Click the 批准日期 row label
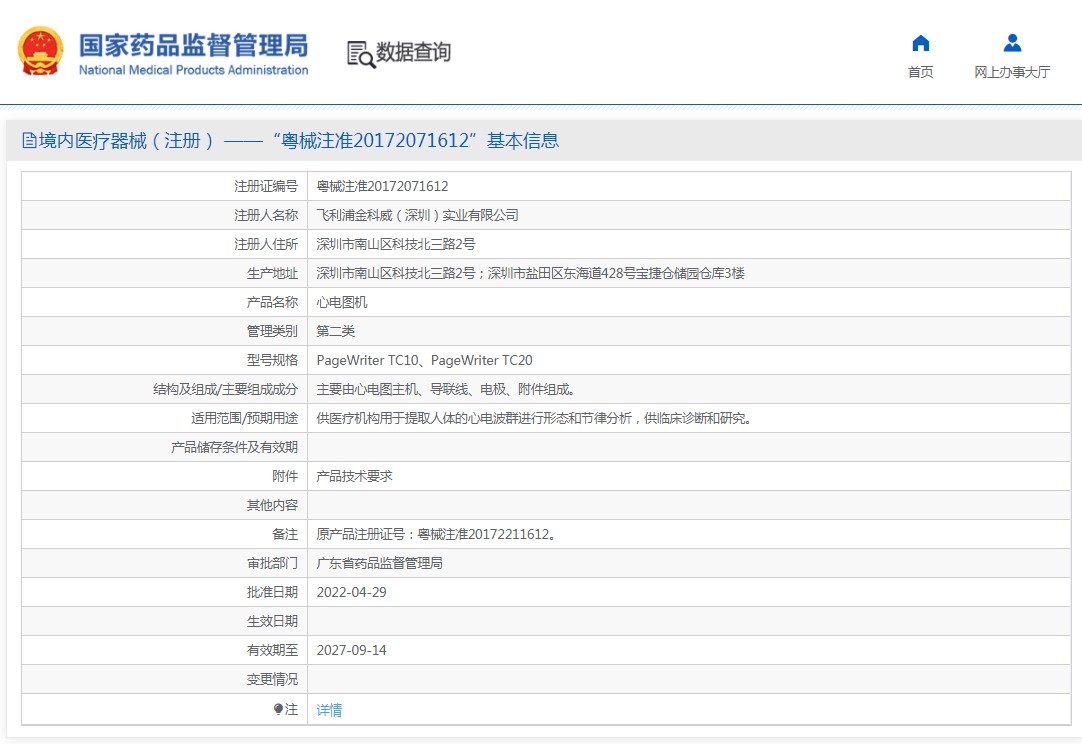 tap(273, 592)
